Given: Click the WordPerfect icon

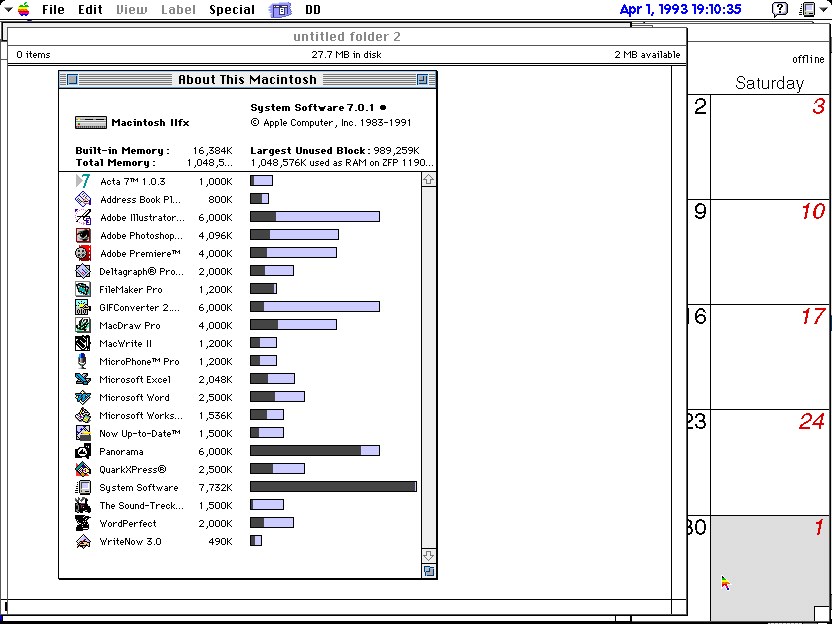Looking at the screenshot, I should [x=83, y=524].
